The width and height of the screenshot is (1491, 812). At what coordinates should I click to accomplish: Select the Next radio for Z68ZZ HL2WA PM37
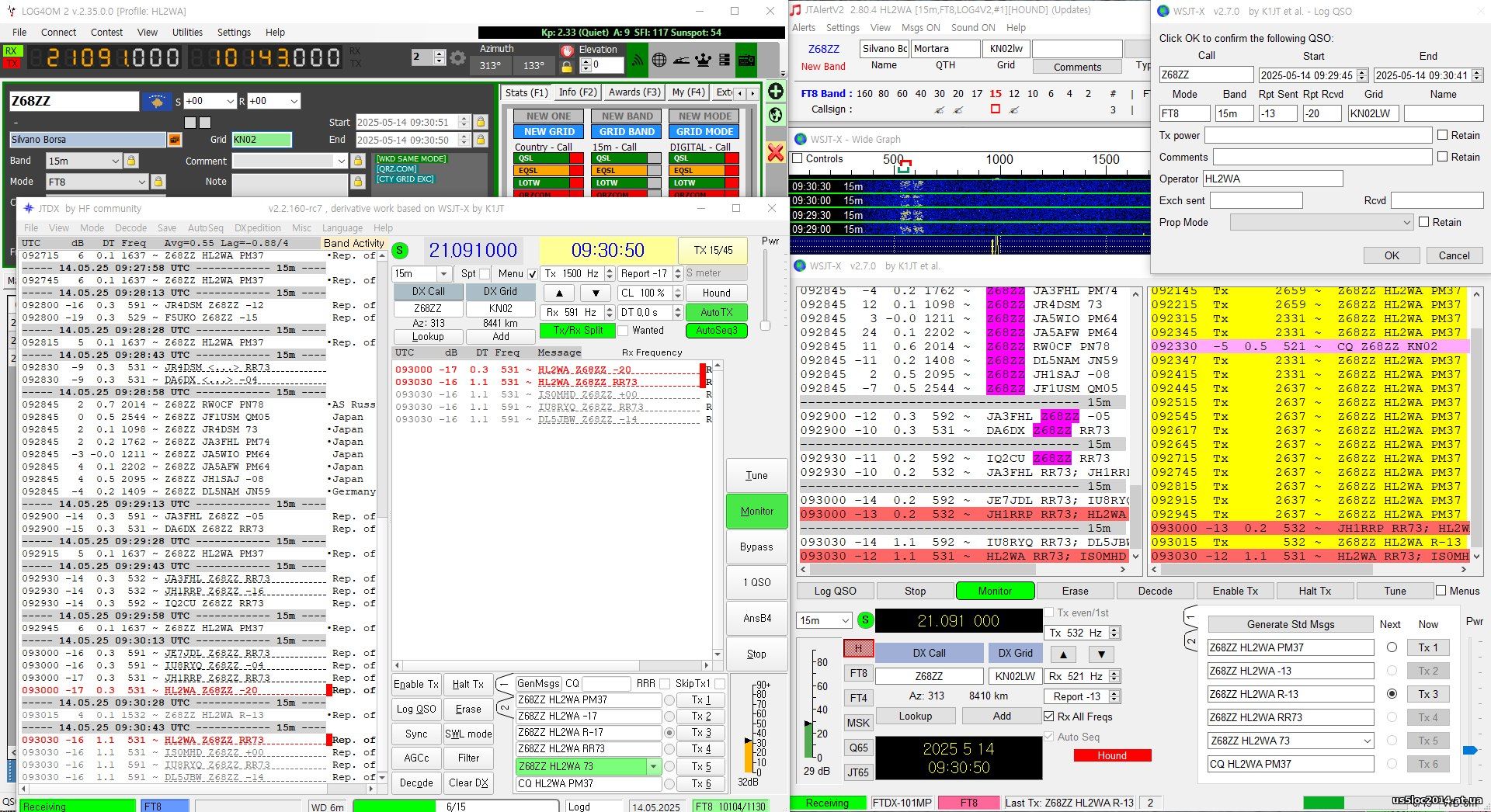pos(1392,647)
